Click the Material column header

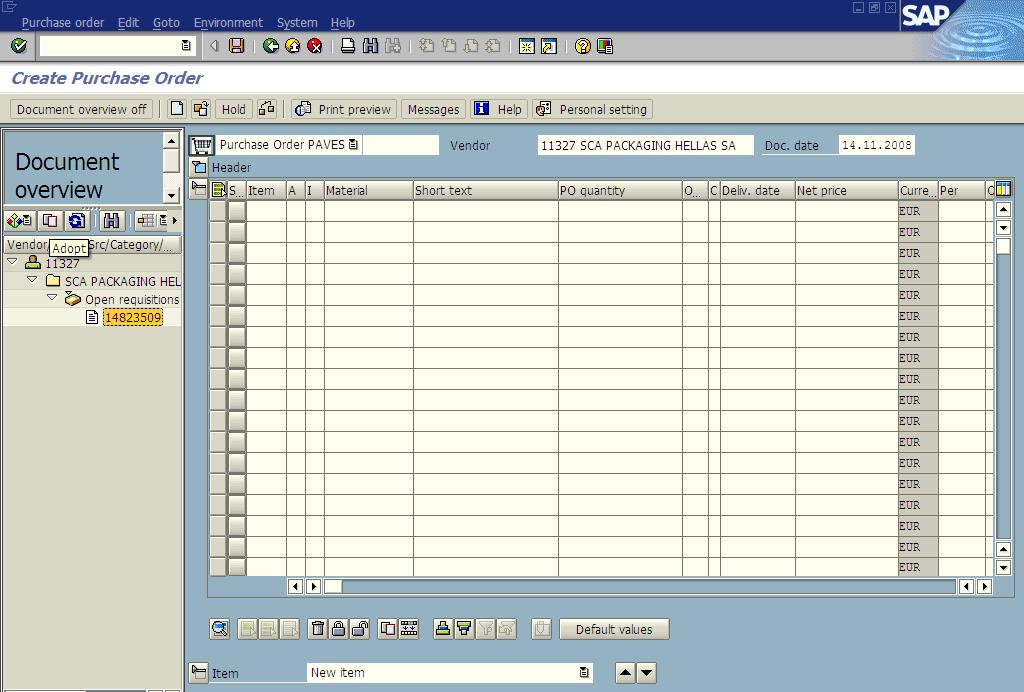(x=368, y=190)
